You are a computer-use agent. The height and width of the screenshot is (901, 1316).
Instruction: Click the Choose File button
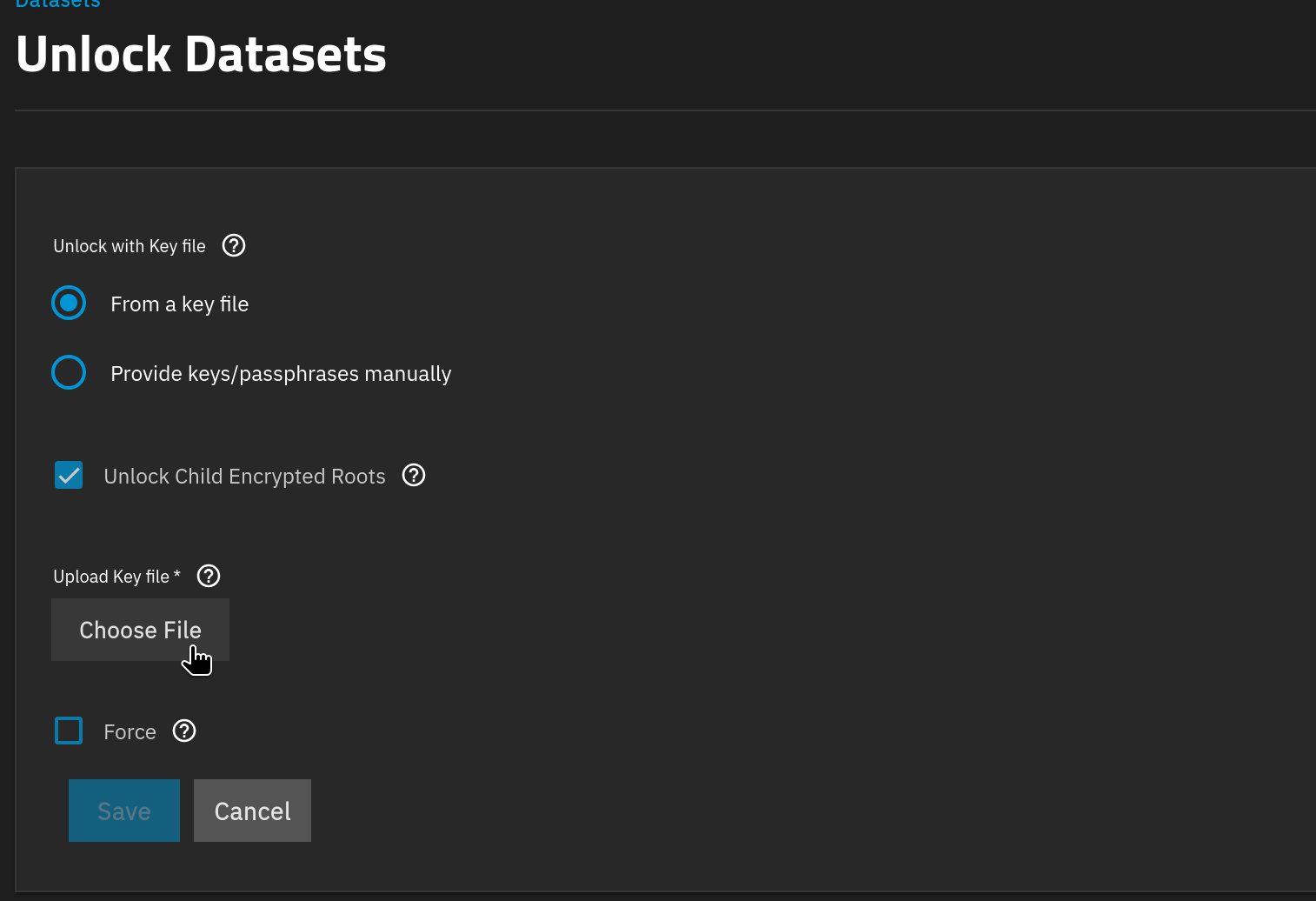140,630
